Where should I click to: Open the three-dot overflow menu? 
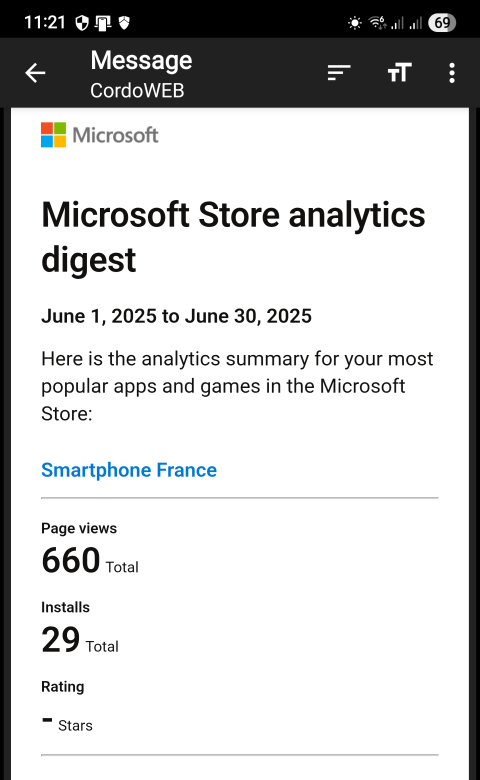tap(452, 73)
